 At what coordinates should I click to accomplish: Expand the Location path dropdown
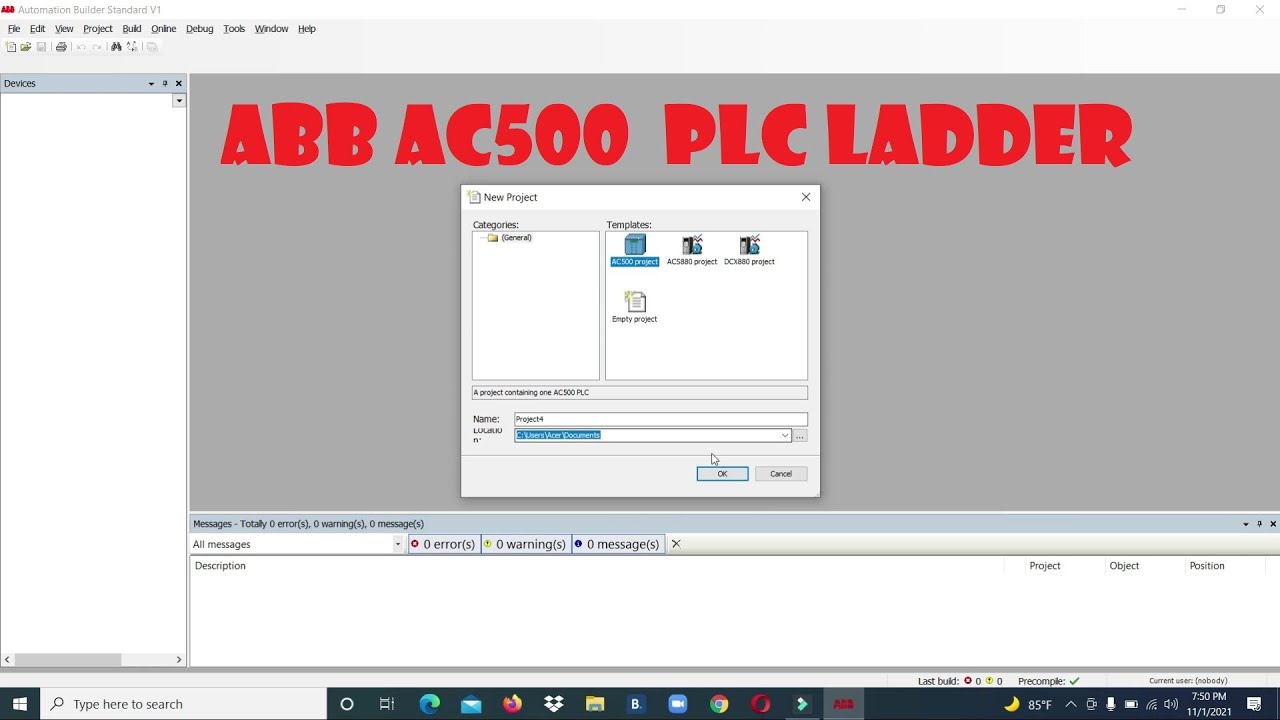(785, 435)
